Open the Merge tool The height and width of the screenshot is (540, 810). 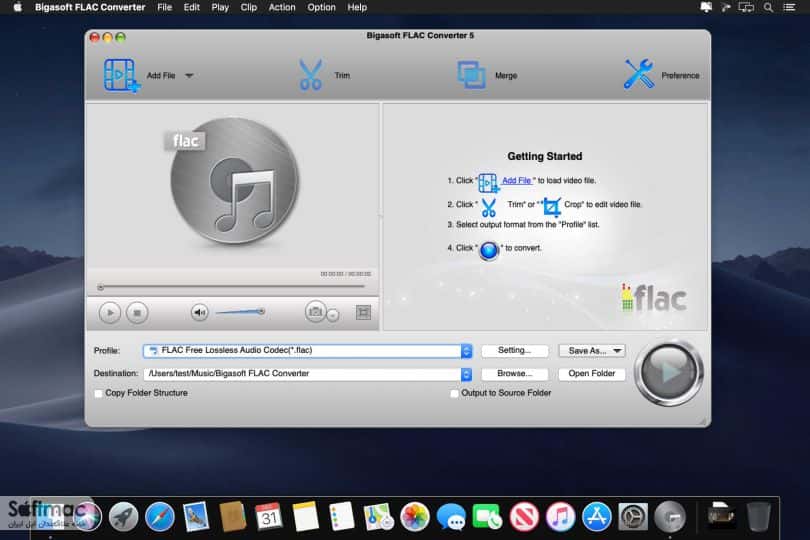click(471, 75)
